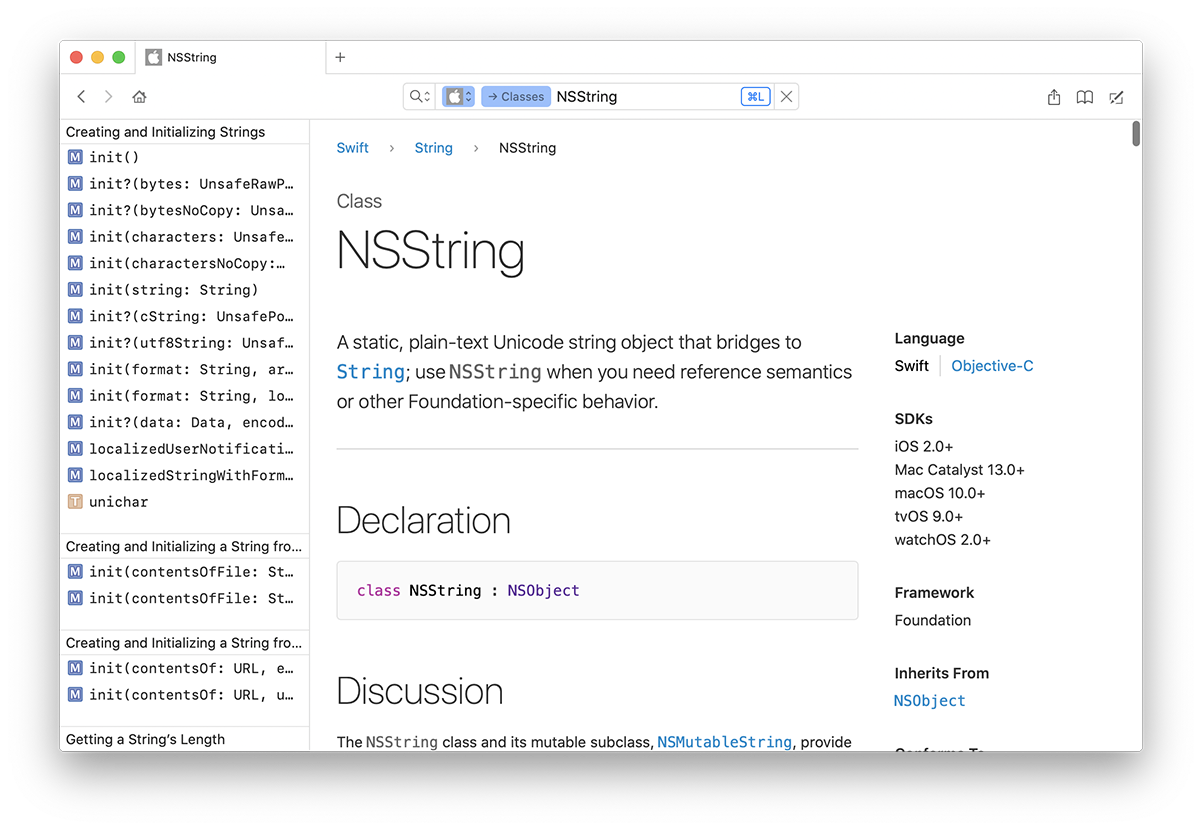Viewport: 1202px width, 830px height.
Task: Select init?(utf8String: entry
Action: (x=185, y=343)
